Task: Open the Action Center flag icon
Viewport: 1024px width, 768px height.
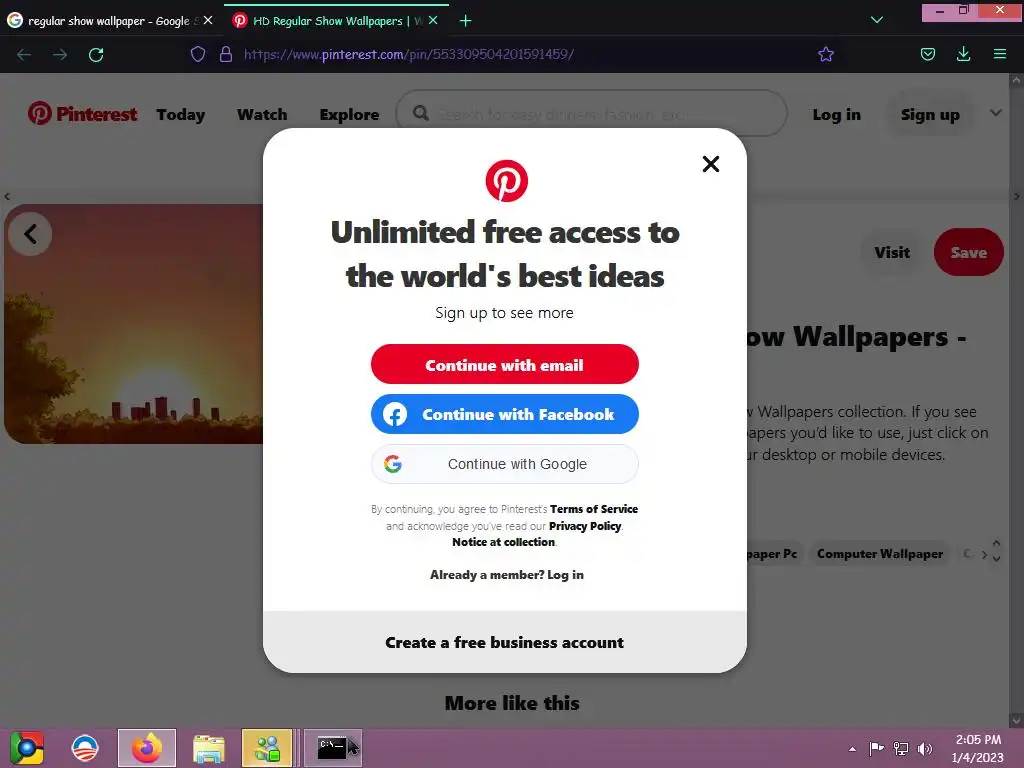Action: point(876,748)
